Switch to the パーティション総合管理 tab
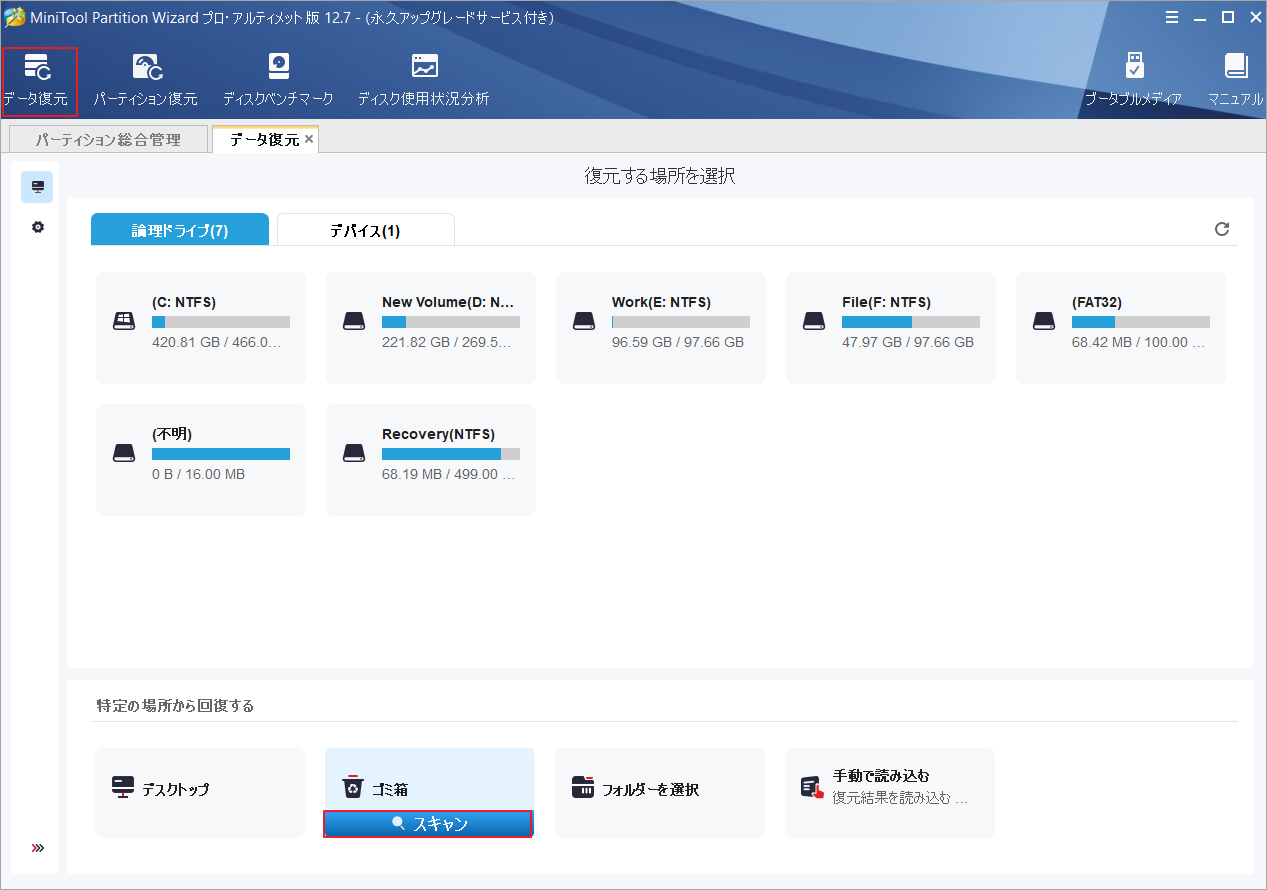Screen dimensions: 1267x890 [x=108, y=138]
